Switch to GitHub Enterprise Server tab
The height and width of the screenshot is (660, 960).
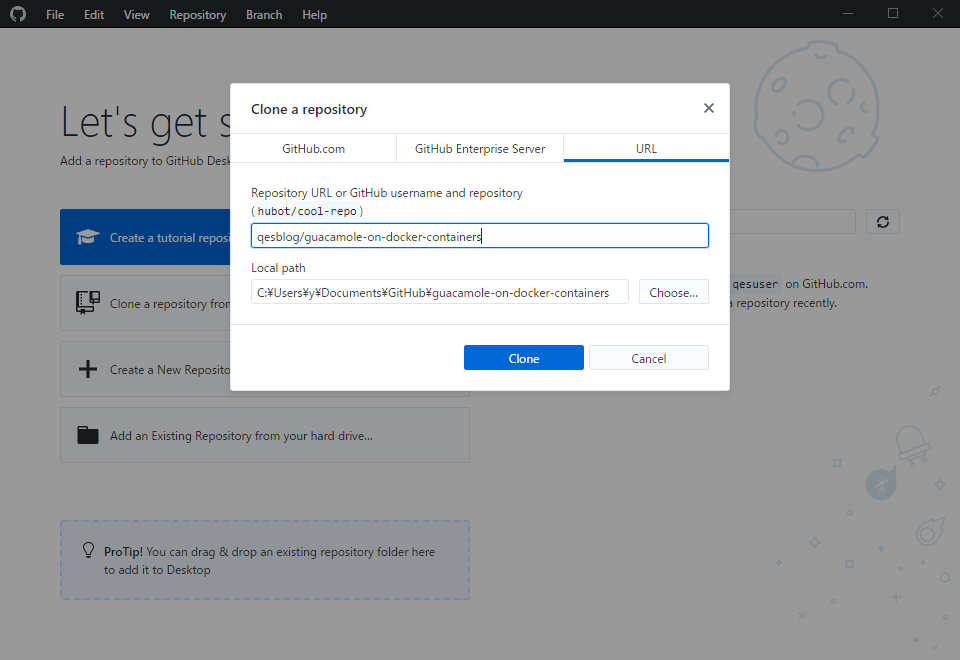tap(480, 148)
